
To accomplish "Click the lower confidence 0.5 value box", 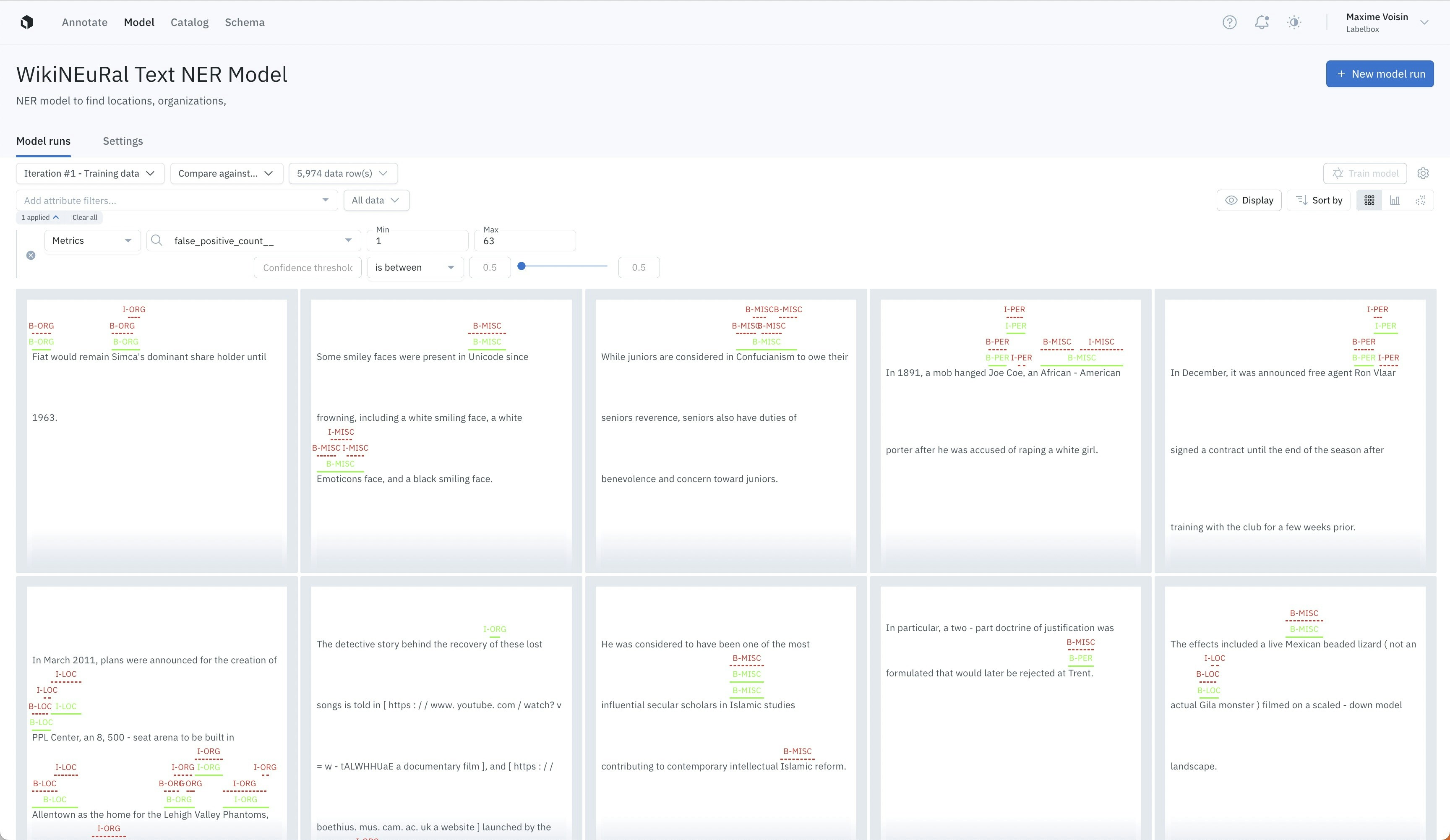I will [490, 268].
